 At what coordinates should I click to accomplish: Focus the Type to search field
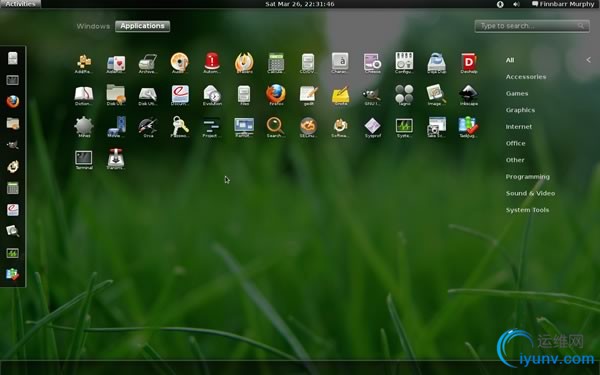532,26
